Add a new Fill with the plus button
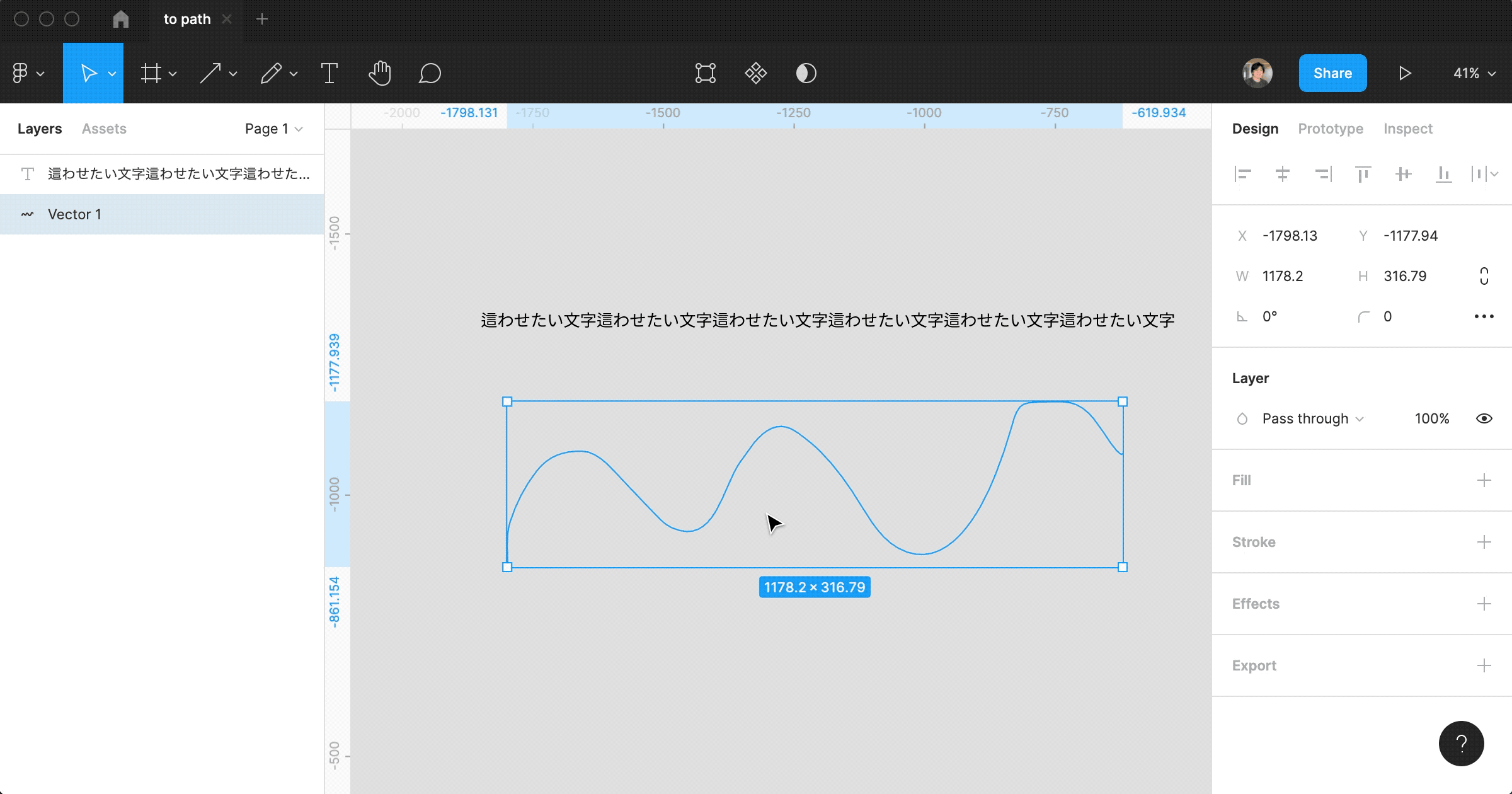 (x=1485, y=480)
